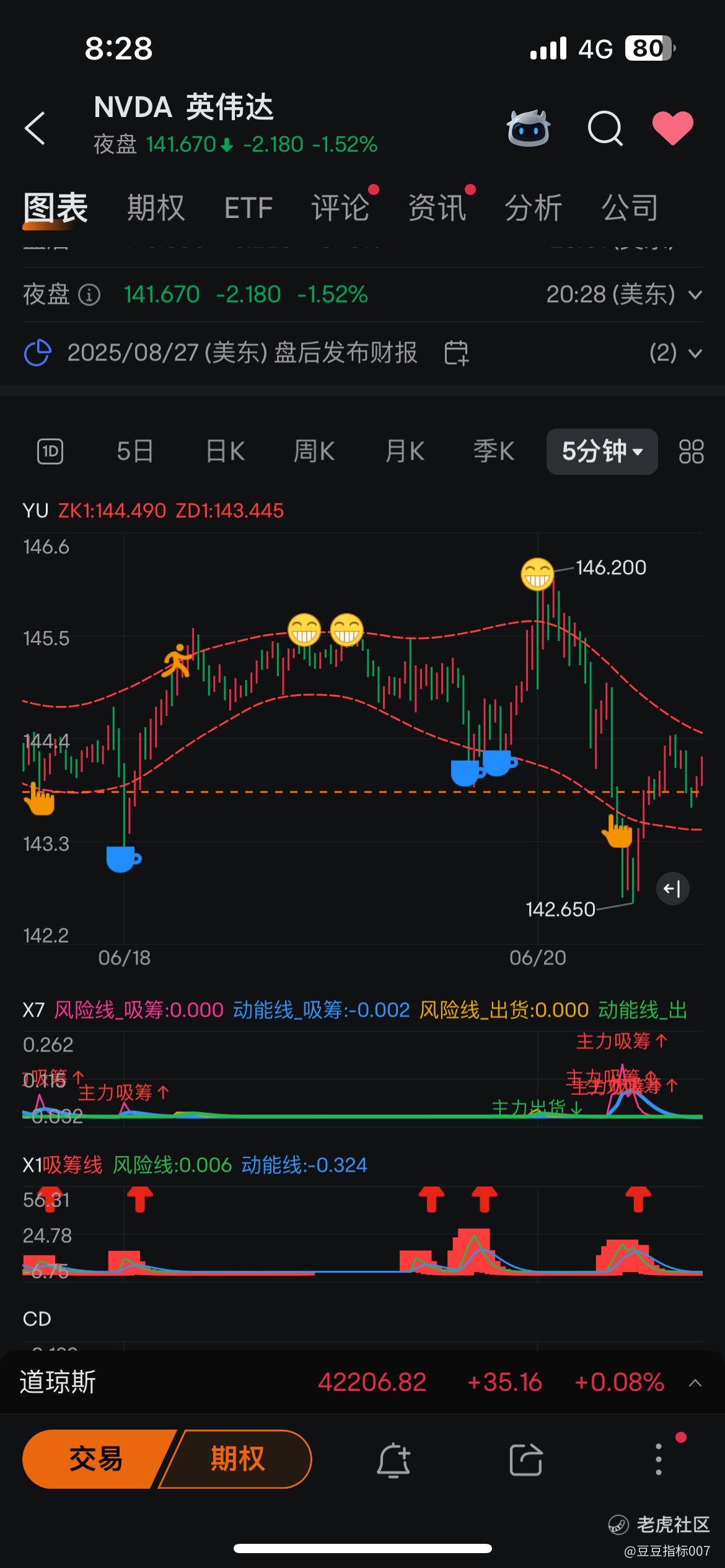
Task: Tap the X1 吸筹线 indicator header
Action: [63, 1165]
